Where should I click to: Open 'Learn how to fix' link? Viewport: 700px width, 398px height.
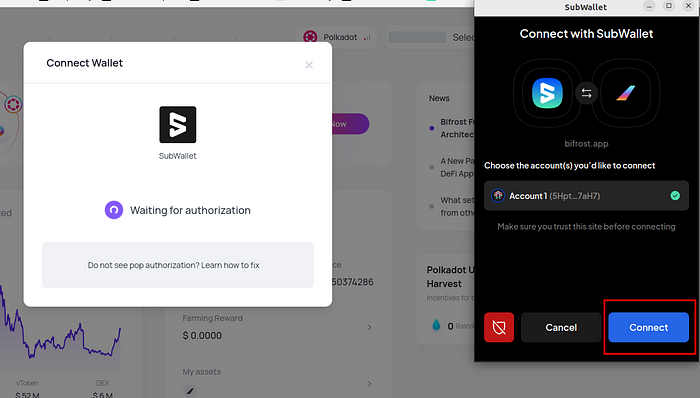pyautogui.click(x=230, y=265)
